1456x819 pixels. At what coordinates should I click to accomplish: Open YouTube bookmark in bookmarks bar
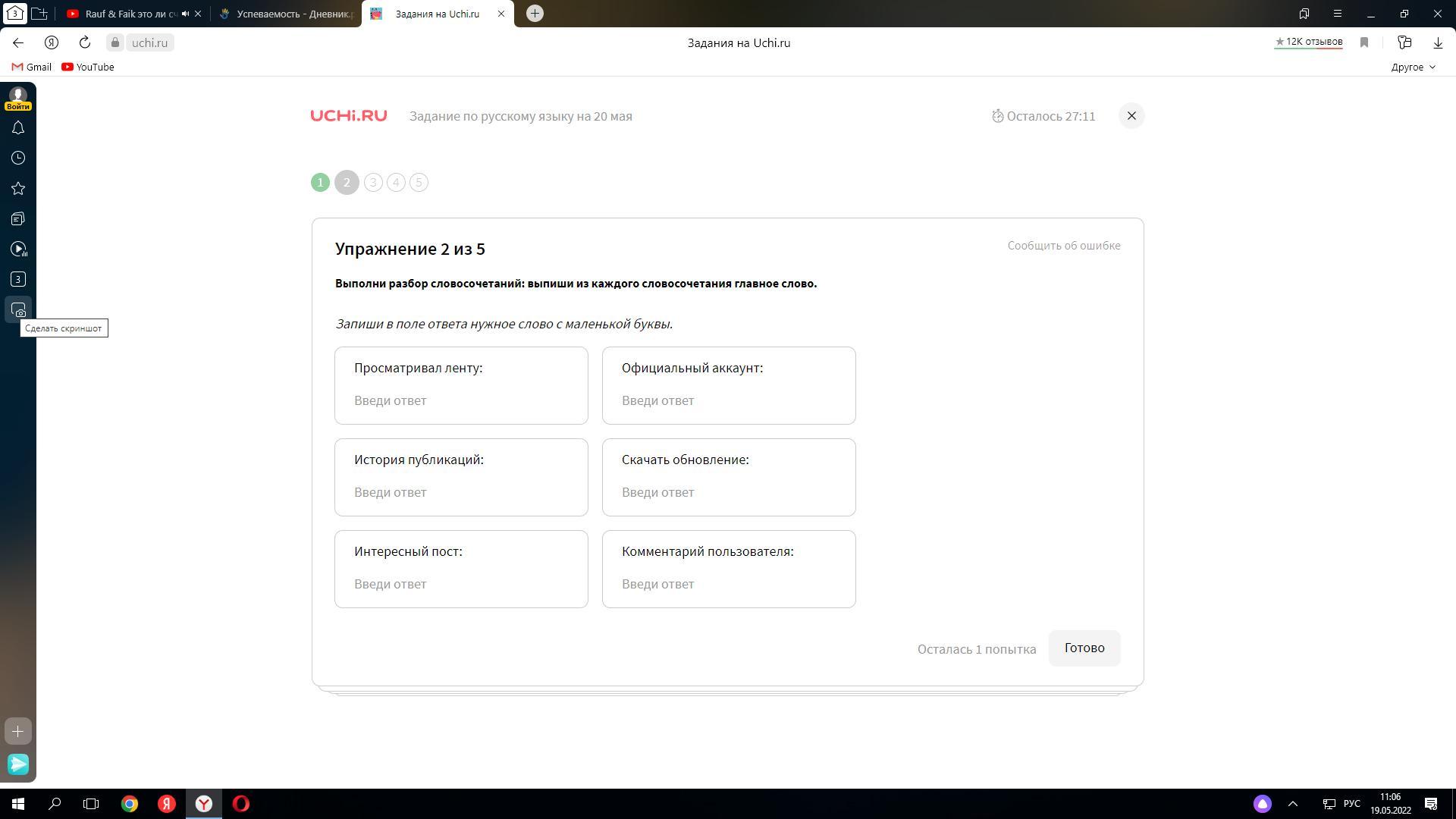coord(88,67)
